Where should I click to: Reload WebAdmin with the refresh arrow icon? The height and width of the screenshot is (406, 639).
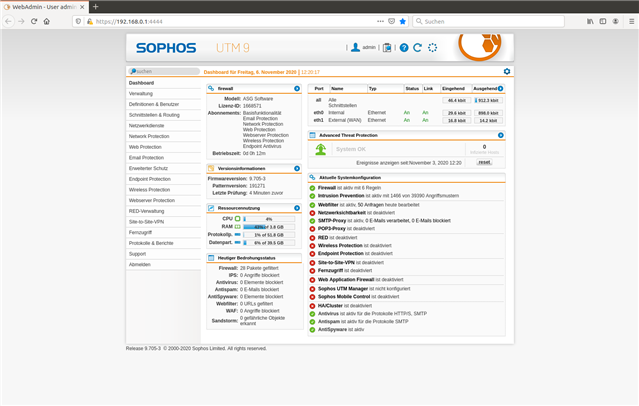tap(417, 48)
